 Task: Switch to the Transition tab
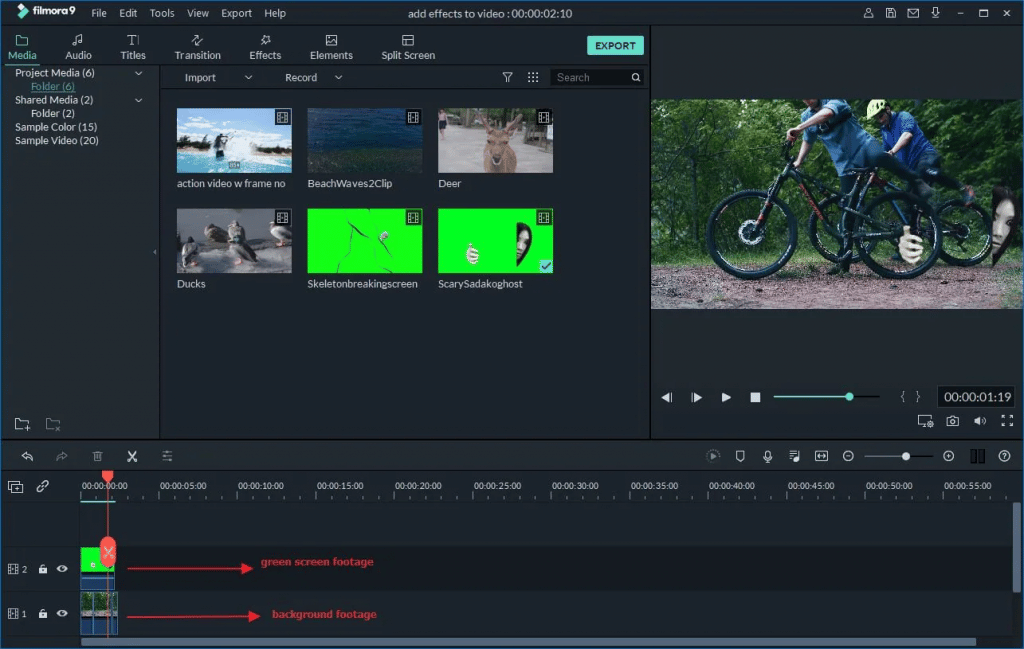pos(197,47)
